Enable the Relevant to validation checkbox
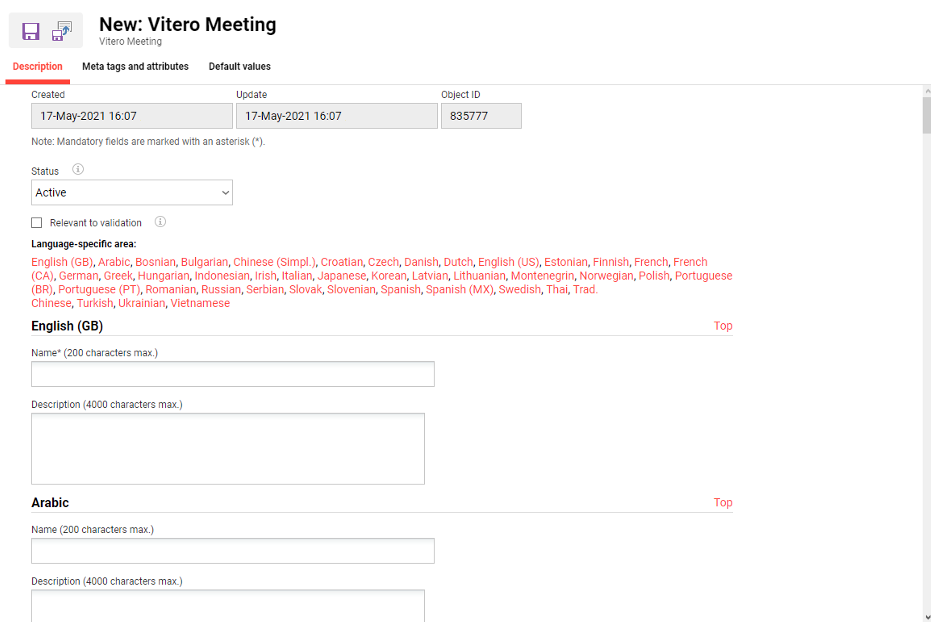 pyautogui.click(x=37, y=223)
